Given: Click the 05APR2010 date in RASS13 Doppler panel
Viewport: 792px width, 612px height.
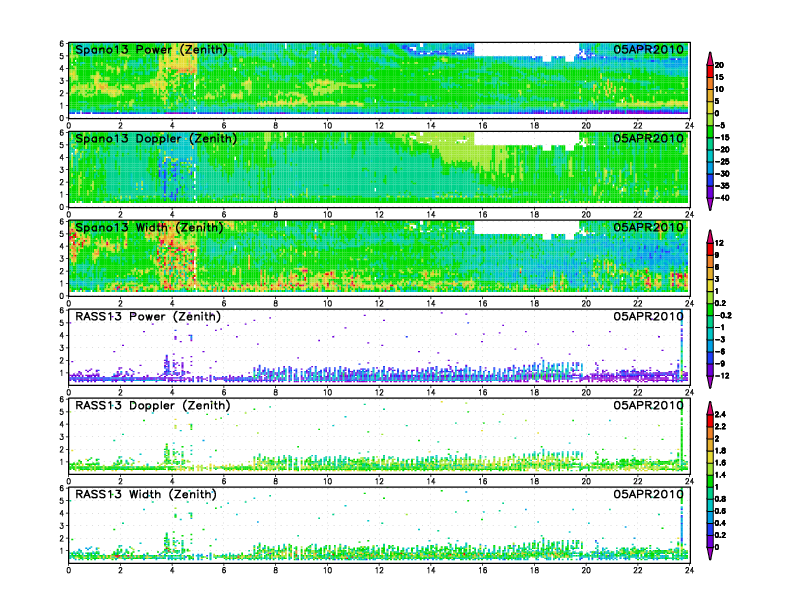Looking at the screenshot, I should (649, 405).
